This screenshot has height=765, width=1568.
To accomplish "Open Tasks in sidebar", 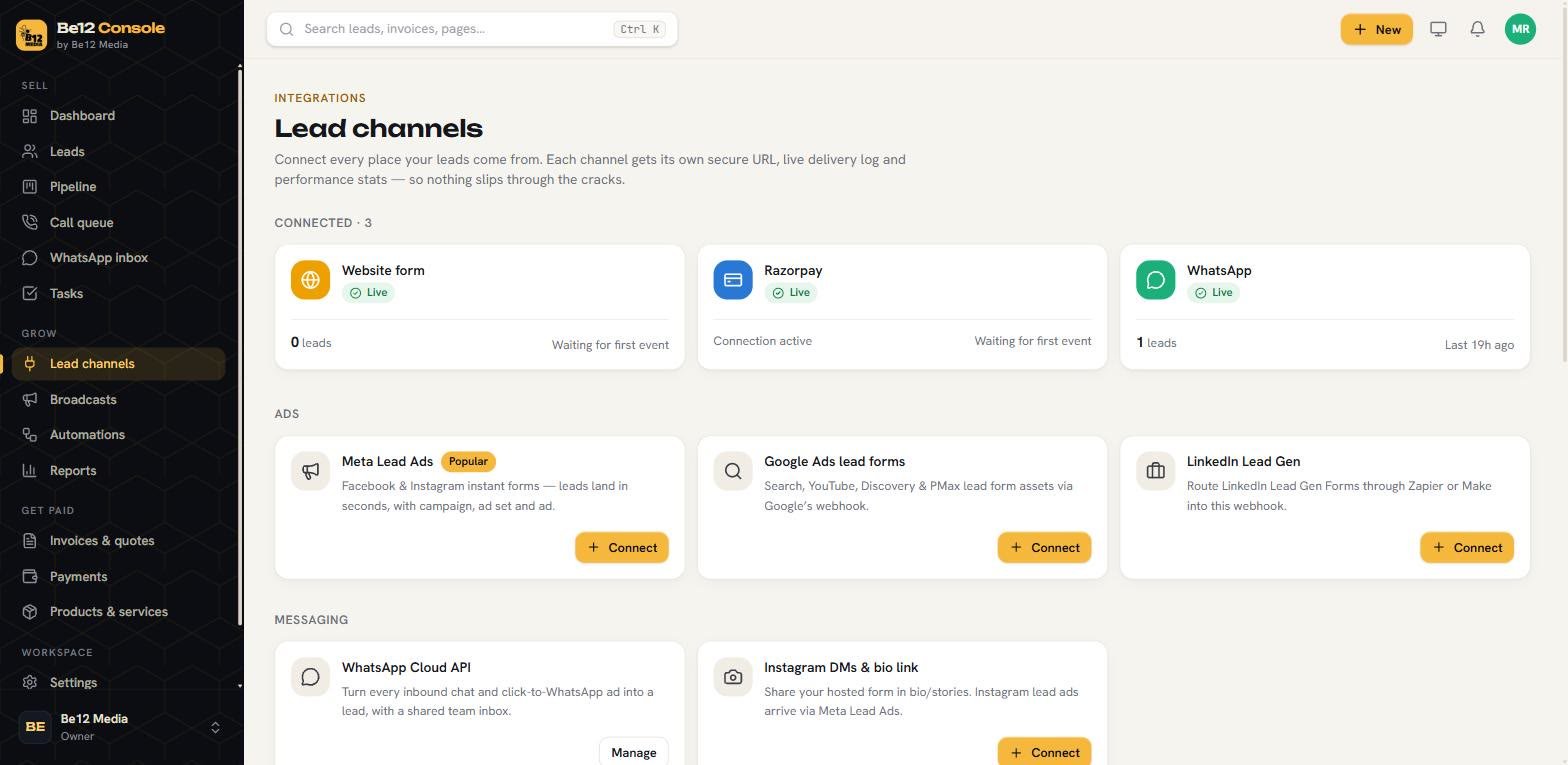I will point(118,294).
